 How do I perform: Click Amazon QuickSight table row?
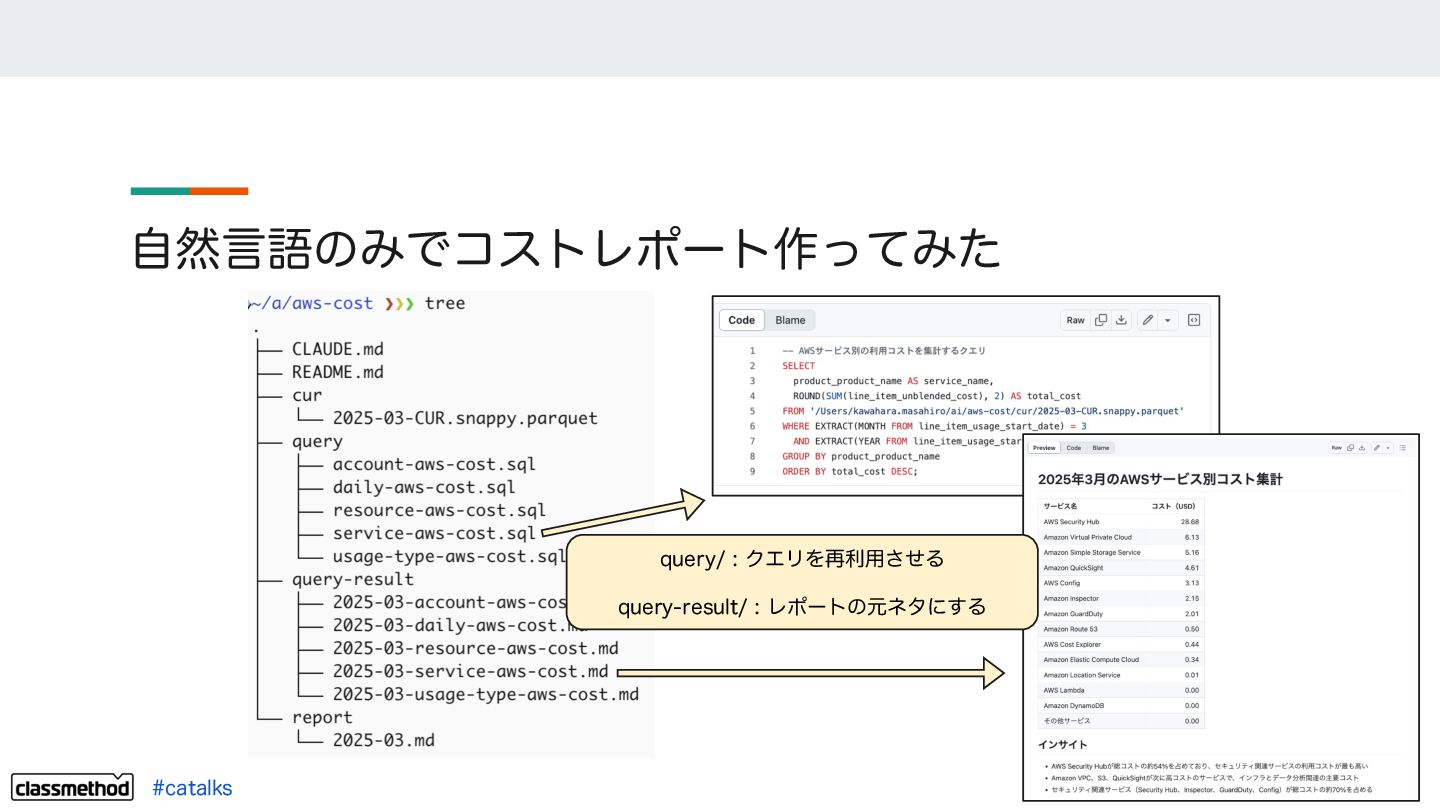point(1121,568)
